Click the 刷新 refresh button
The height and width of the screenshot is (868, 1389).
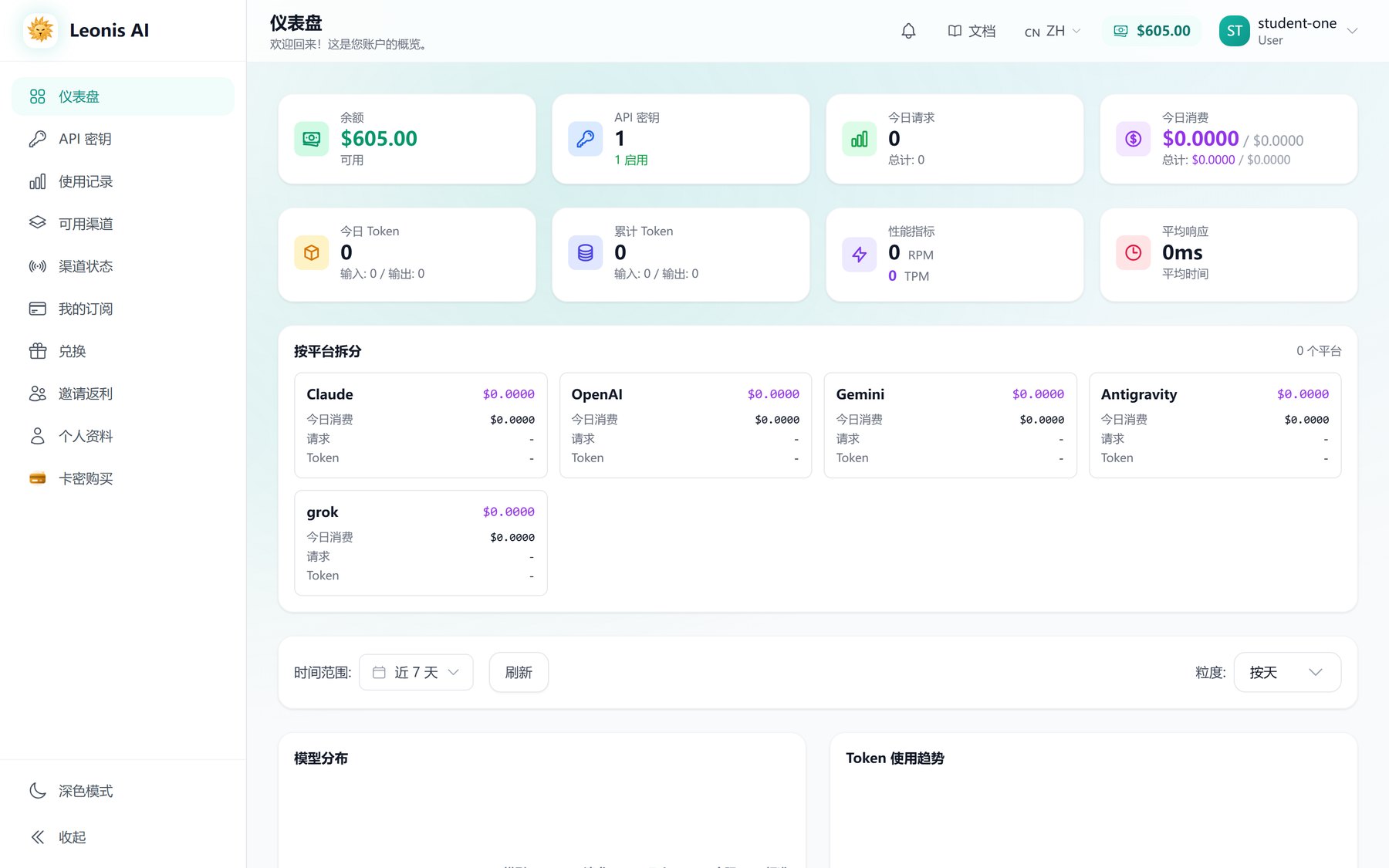[519, 673]
